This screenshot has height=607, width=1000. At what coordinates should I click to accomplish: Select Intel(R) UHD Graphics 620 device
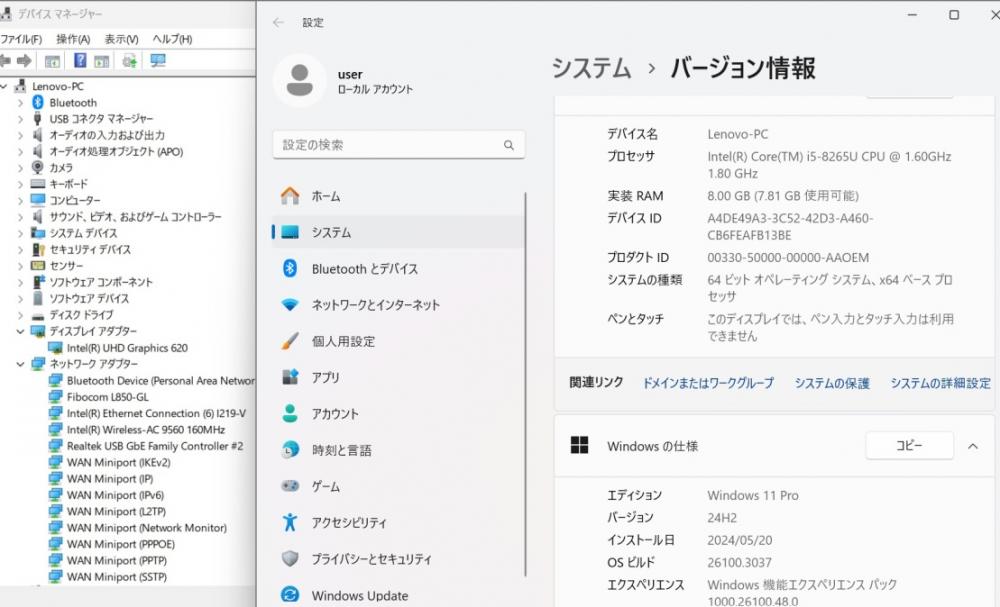(127, 347)
